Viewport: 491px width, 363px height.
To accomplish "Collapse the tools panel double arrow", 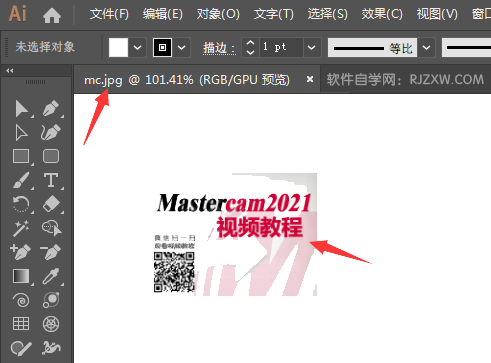I will [x=10, y=70].
